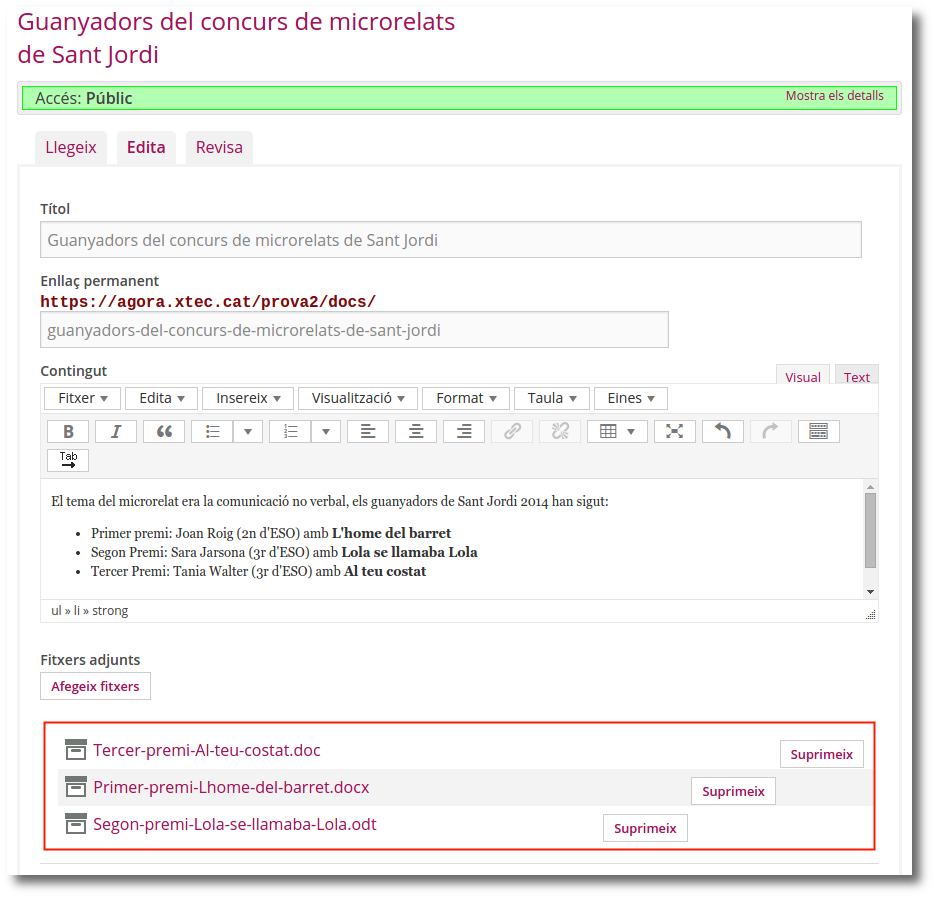935x898 pixels.
Task: Apply center alignment to text
Action: [416, 431]
